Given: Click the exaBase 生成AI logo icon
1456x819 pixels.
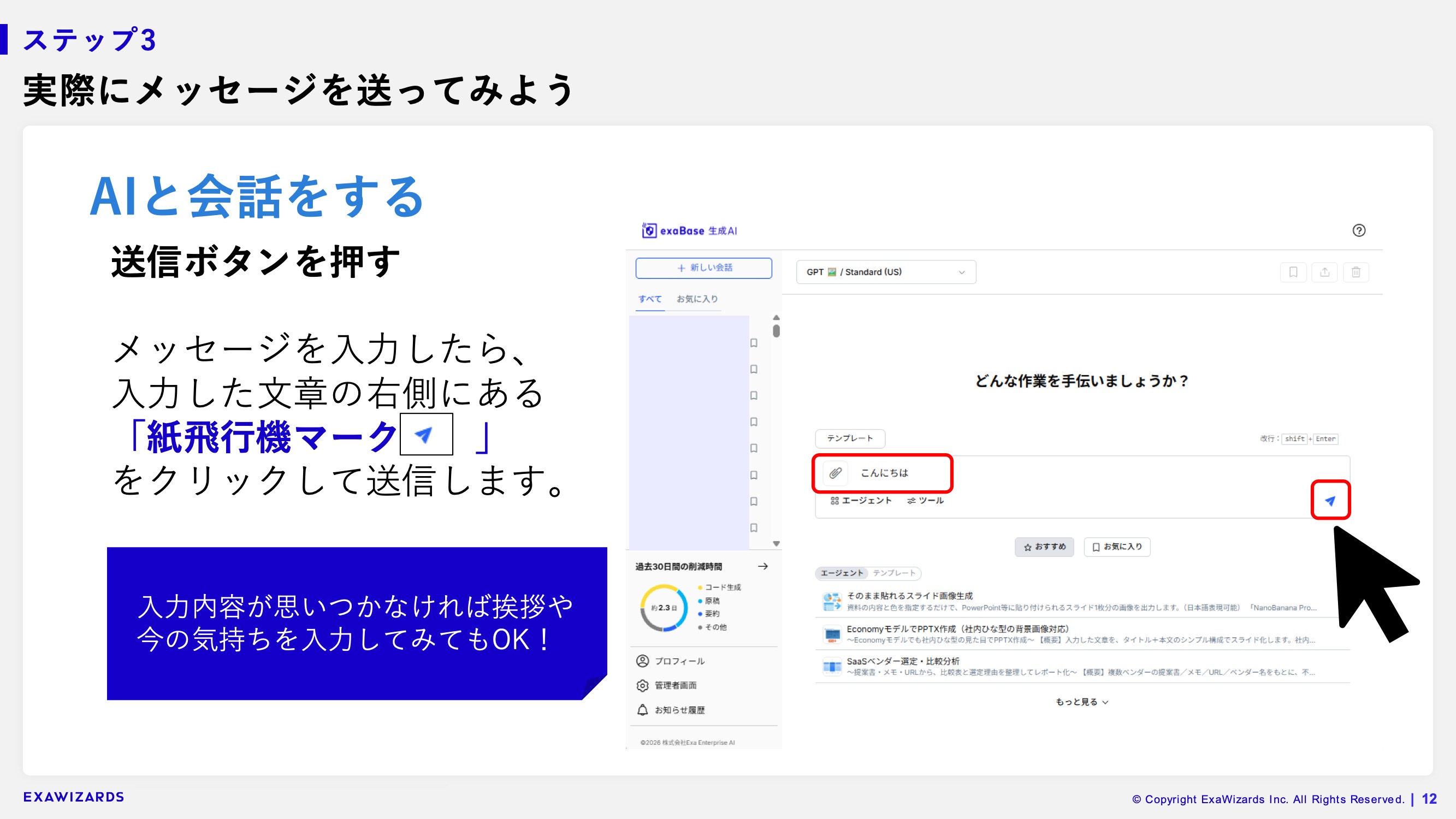Looking at the screenshot, I should [649, 230].
